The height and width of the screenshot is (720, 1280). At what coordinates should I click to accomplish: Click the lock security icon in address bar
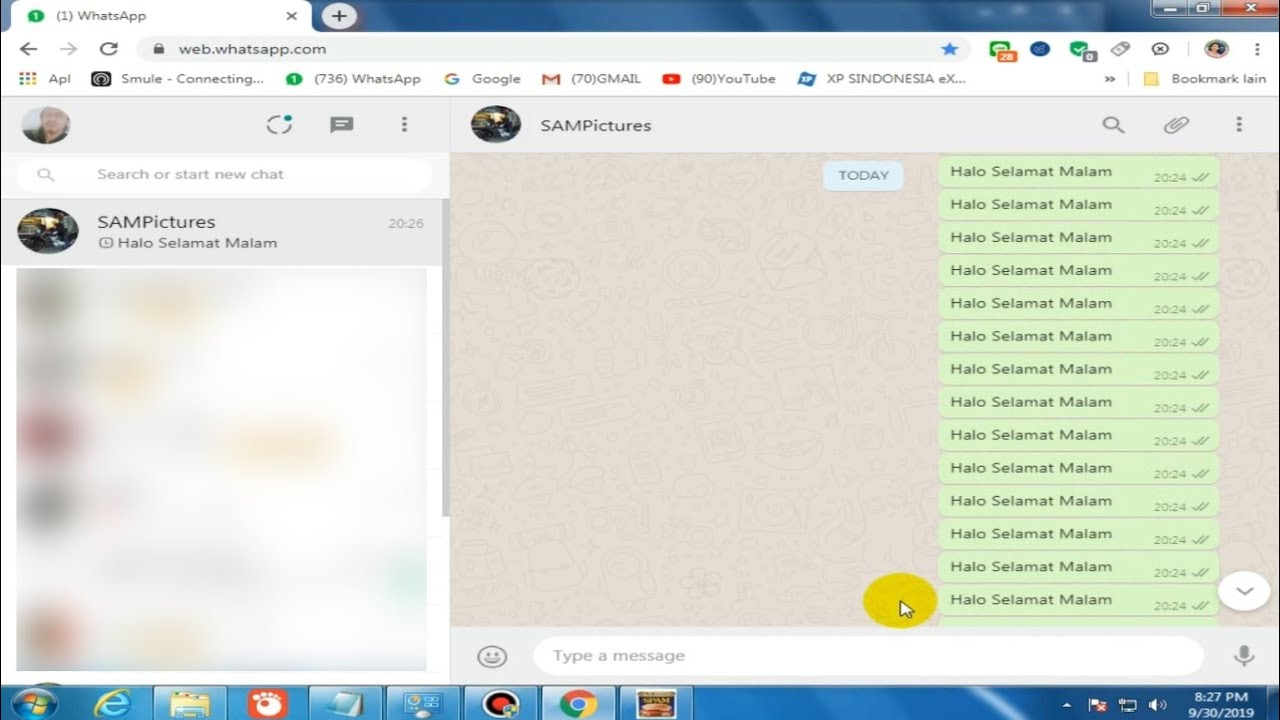point(158,49)
